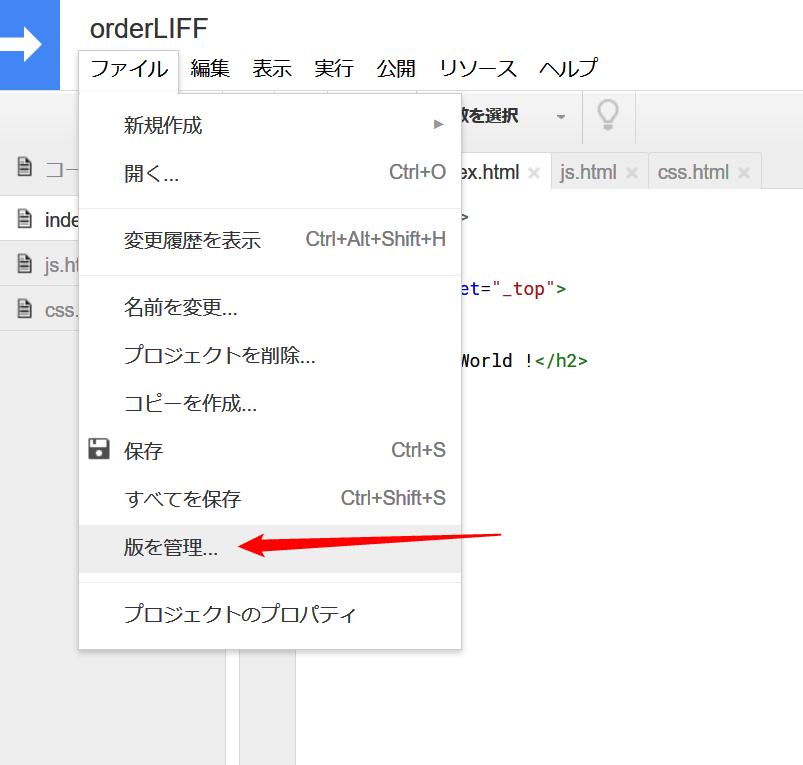Click the index file document icon

click(24, 219)
